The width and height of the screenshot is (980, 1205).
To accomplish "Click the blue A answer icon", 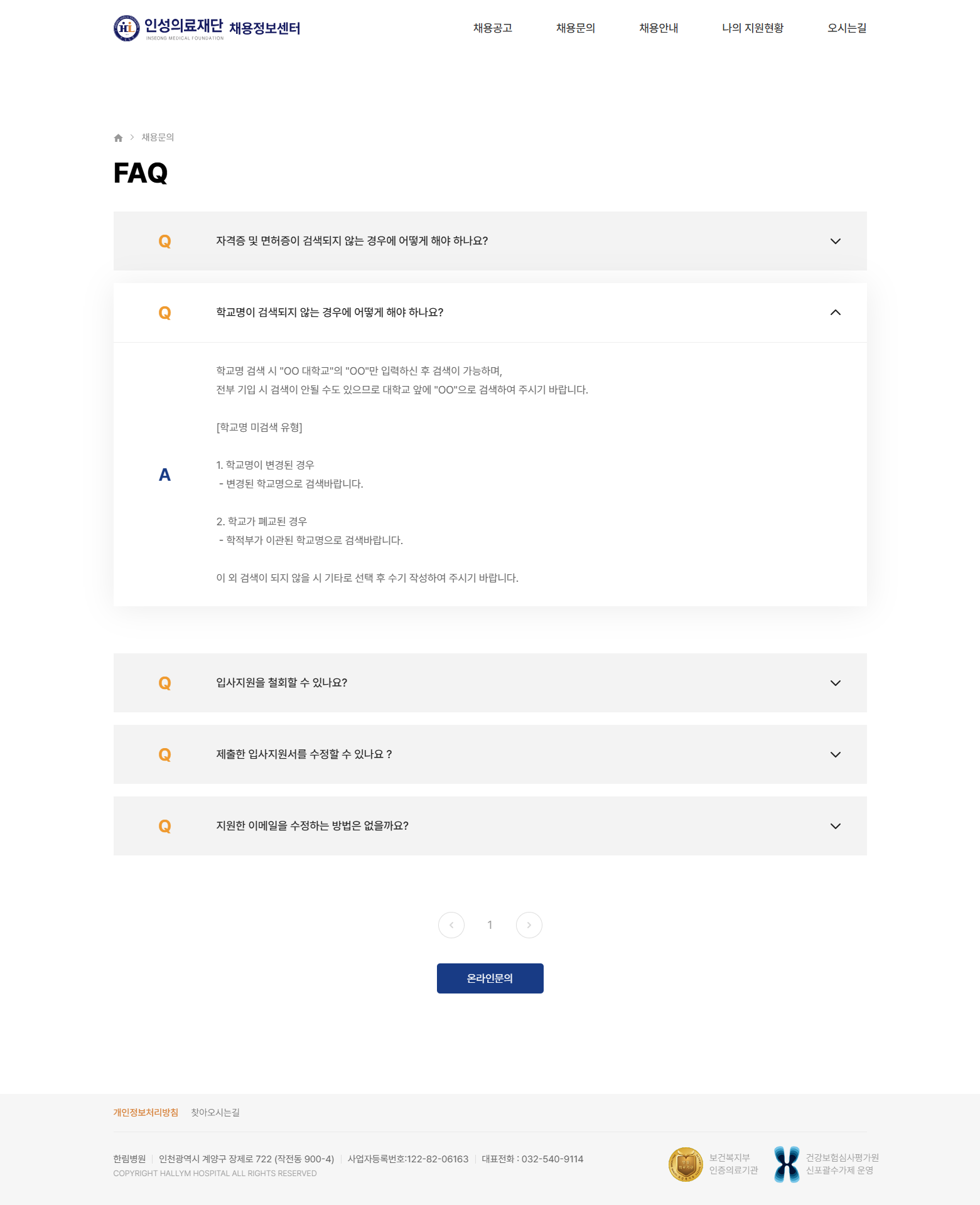I will coord(164,475).
